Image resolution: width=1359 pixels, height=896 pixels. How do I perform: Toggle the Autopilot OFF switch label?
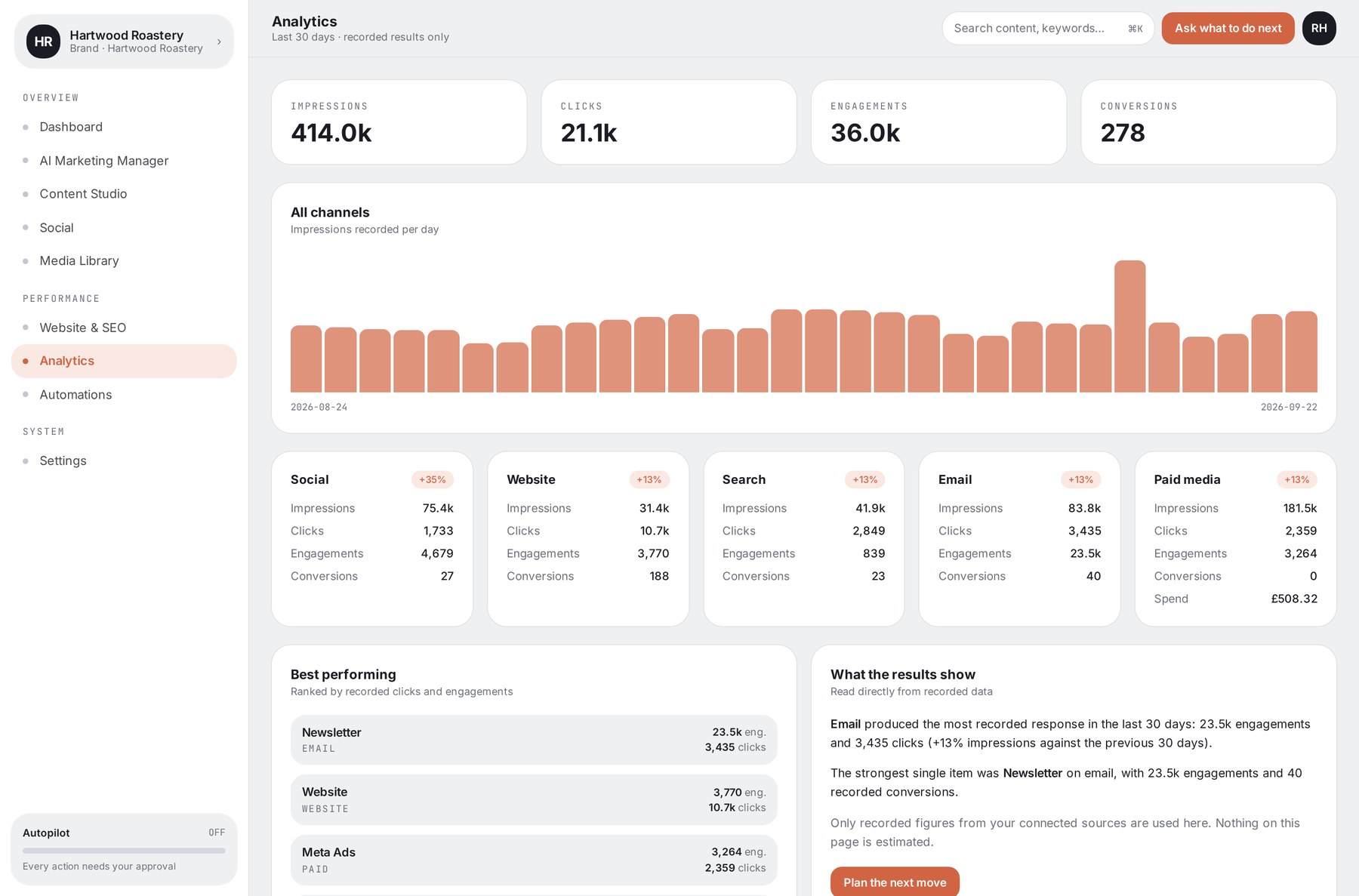[x=217, y=833]
